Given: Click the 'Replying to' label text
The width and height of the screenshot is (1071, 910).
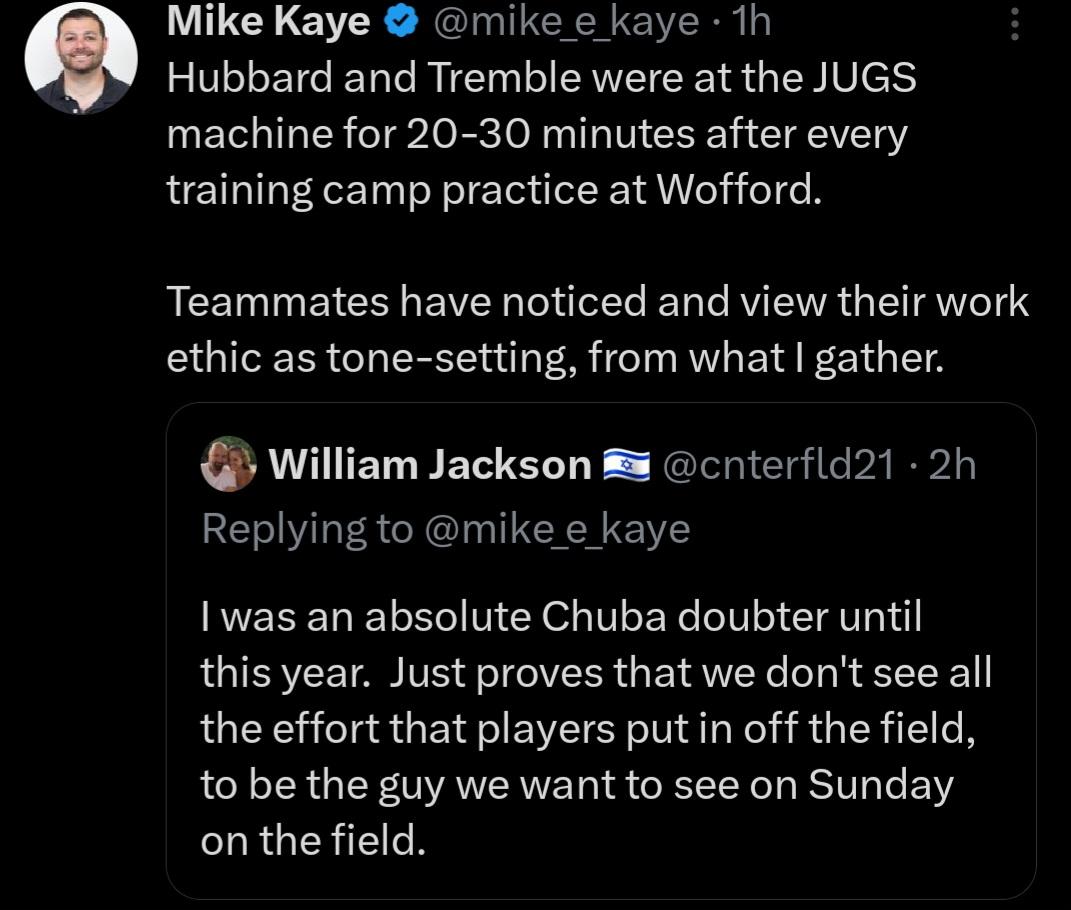Looking at the screenshot, I should point(307,529).
